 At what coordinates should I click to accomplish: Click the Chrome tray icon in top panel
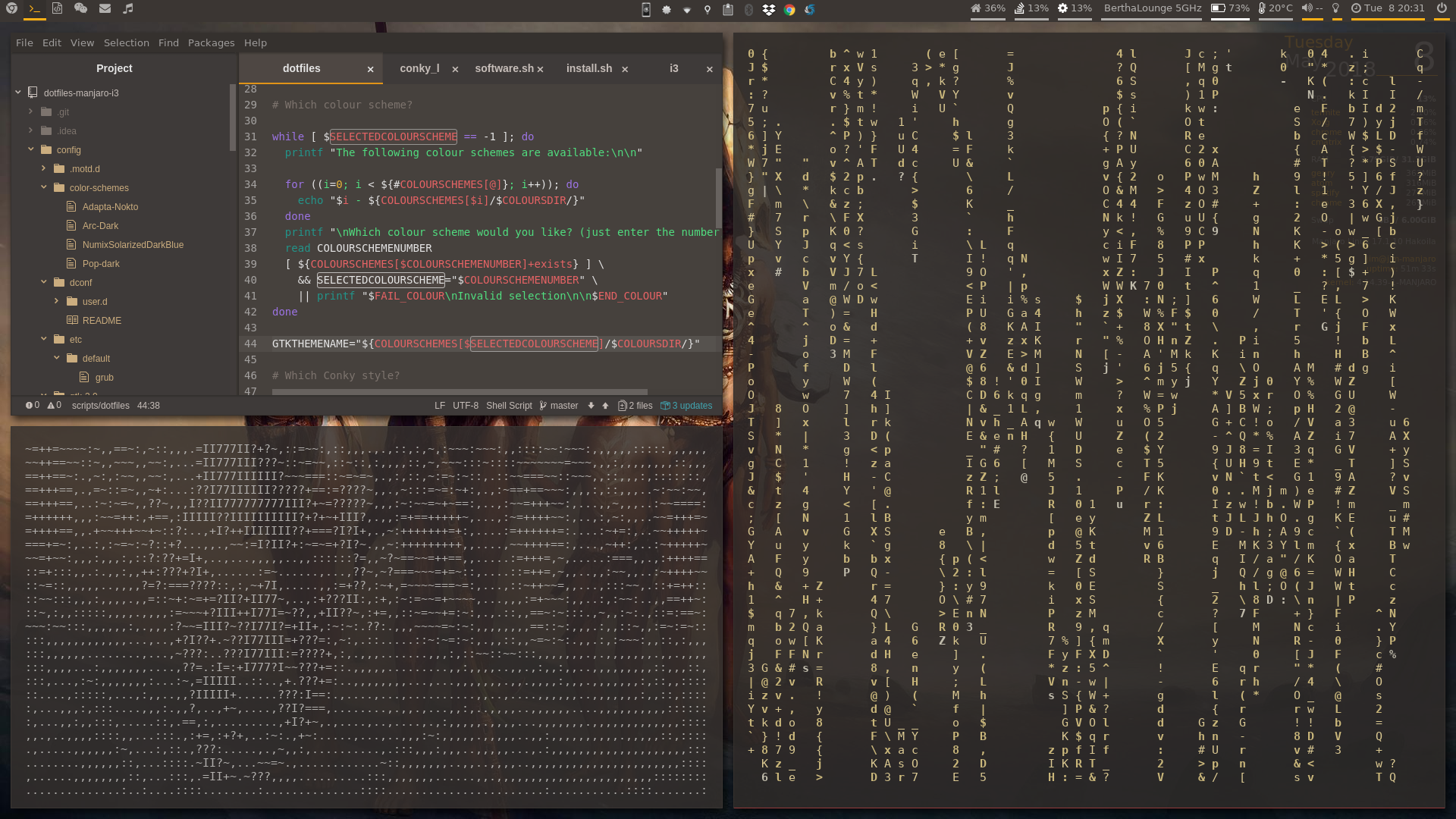click(x=789, y=9)
